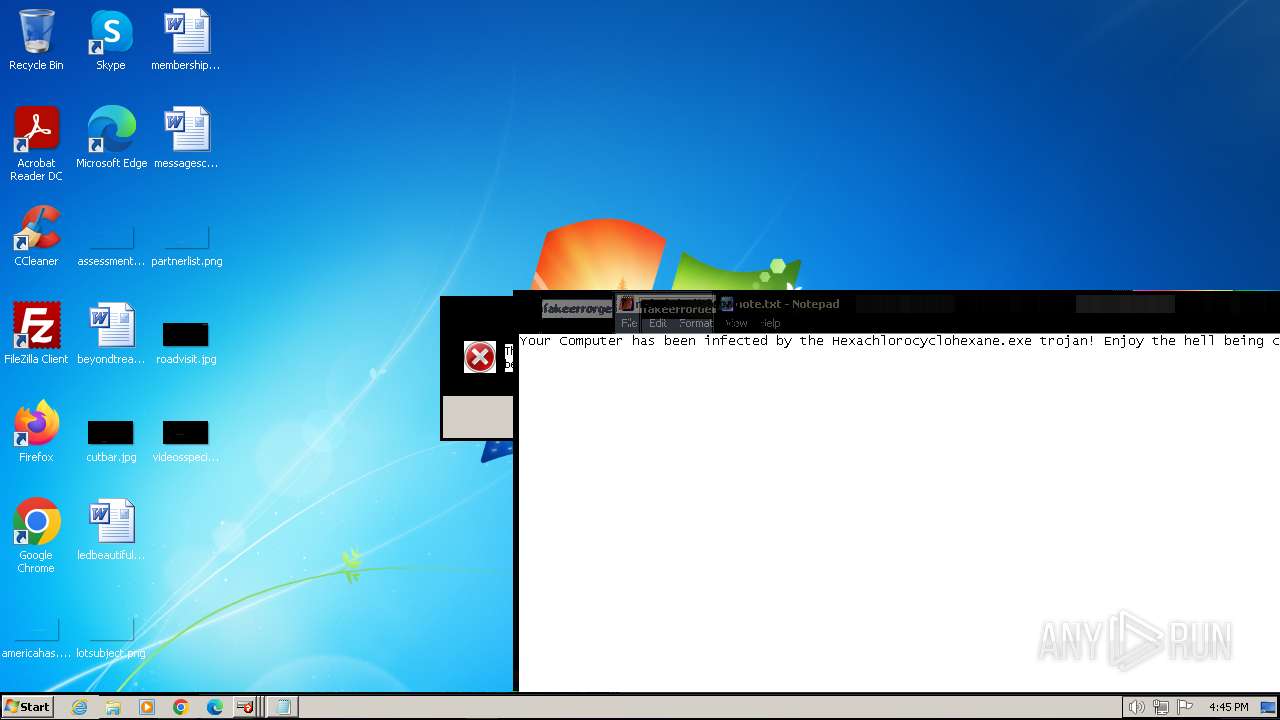Open the Edit menu in Notepad

(x=657, y=323)
